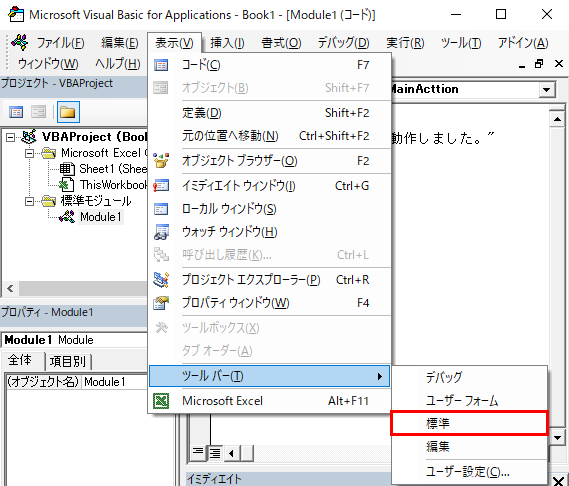Open the 実行(R) menu
569x486 pixels.
405,43
